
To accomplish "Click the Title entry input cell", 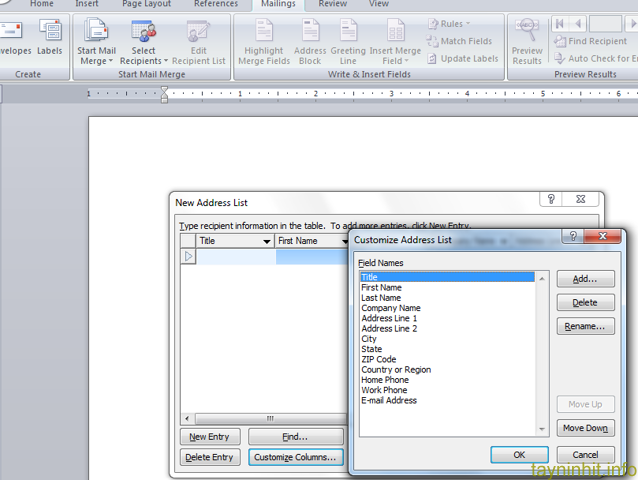I will (236, 257).
